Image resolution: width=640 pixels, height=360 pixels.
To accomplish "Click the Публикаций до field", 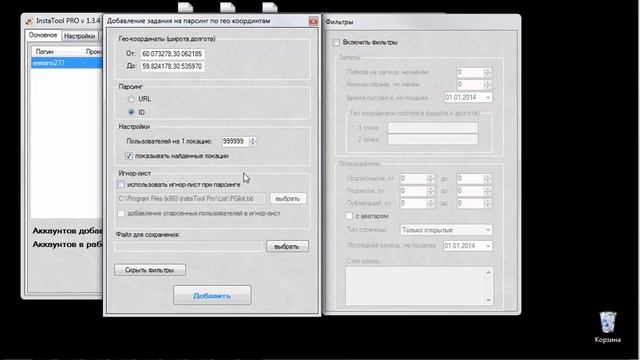I will point(470,203).
